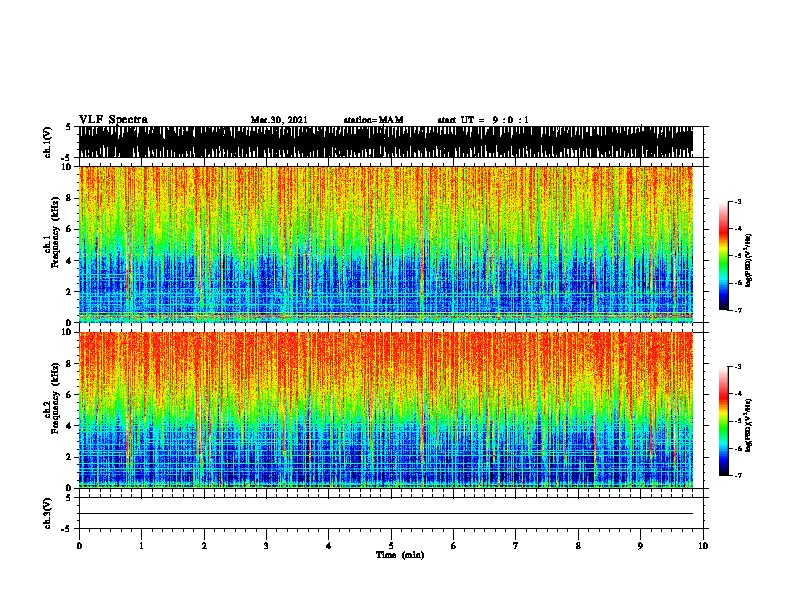Click the "VLF Spectra" title text
792x612 pixels.
[113, 120]
